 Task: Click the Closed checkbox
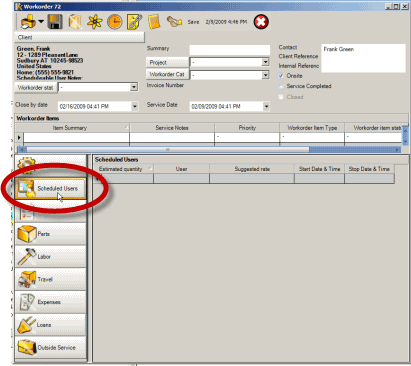(x=281, y=97)
